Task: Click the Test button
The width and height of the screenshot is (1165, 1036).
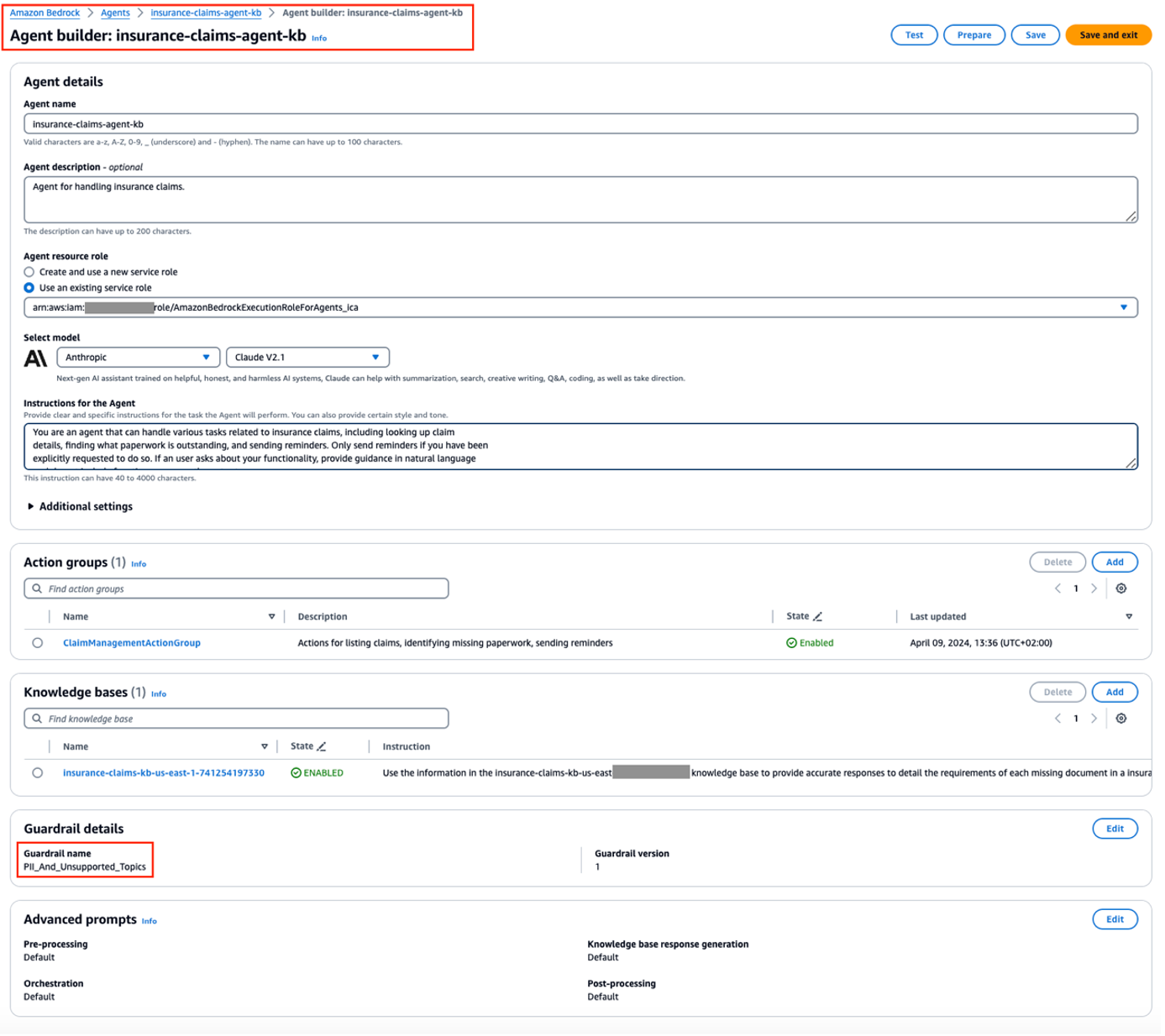Action: 914,35
